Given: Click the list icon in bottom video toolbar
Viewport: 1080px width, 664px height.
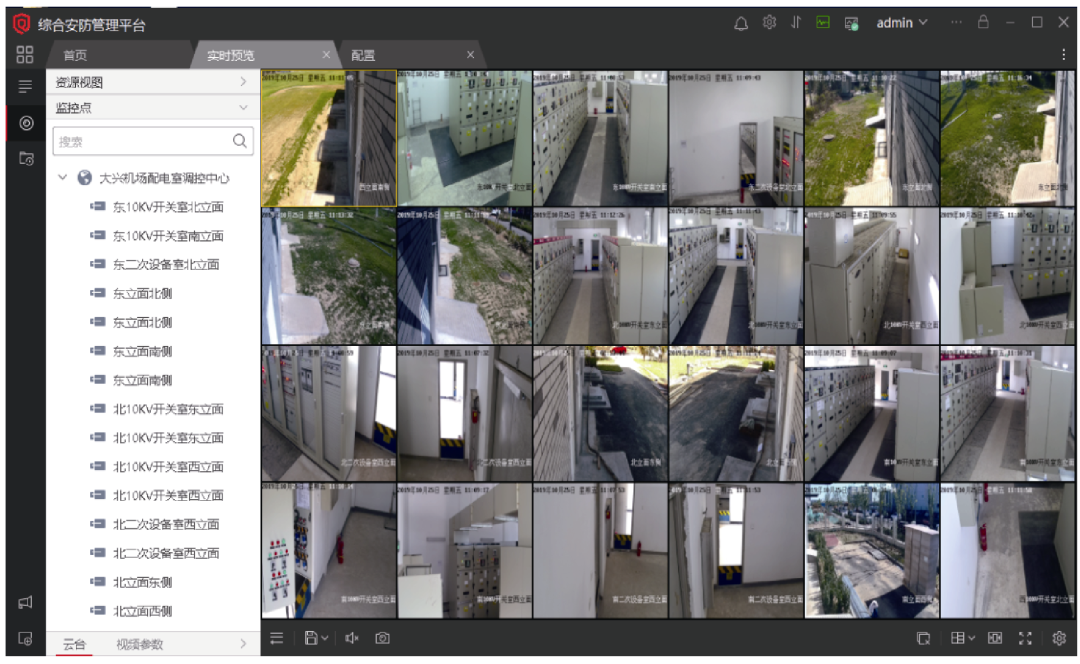Looking at the screenshot, I should click(x=277, y=639).
